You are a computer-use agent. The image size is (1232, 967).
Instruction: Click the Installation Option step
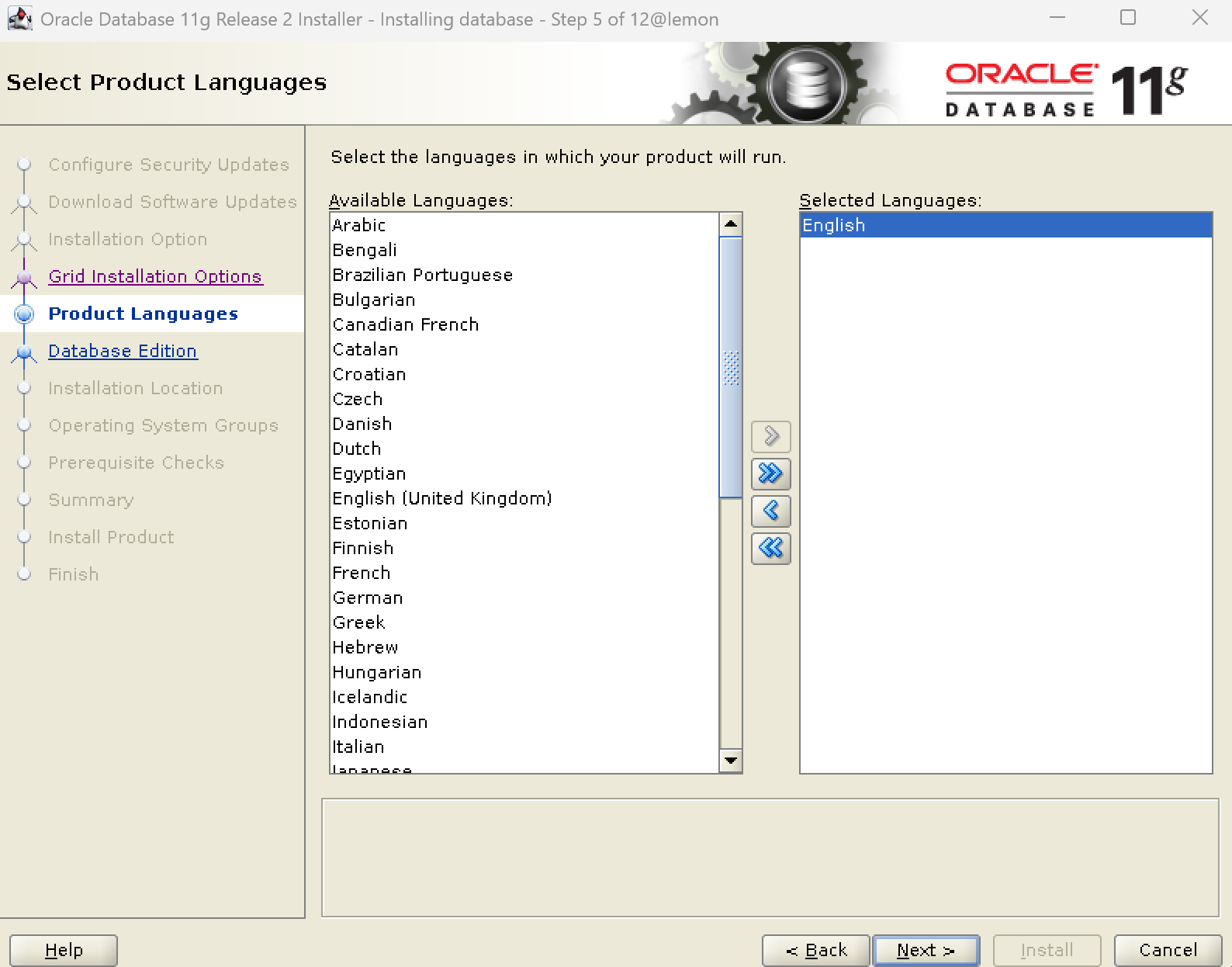(x=128, y=239)
